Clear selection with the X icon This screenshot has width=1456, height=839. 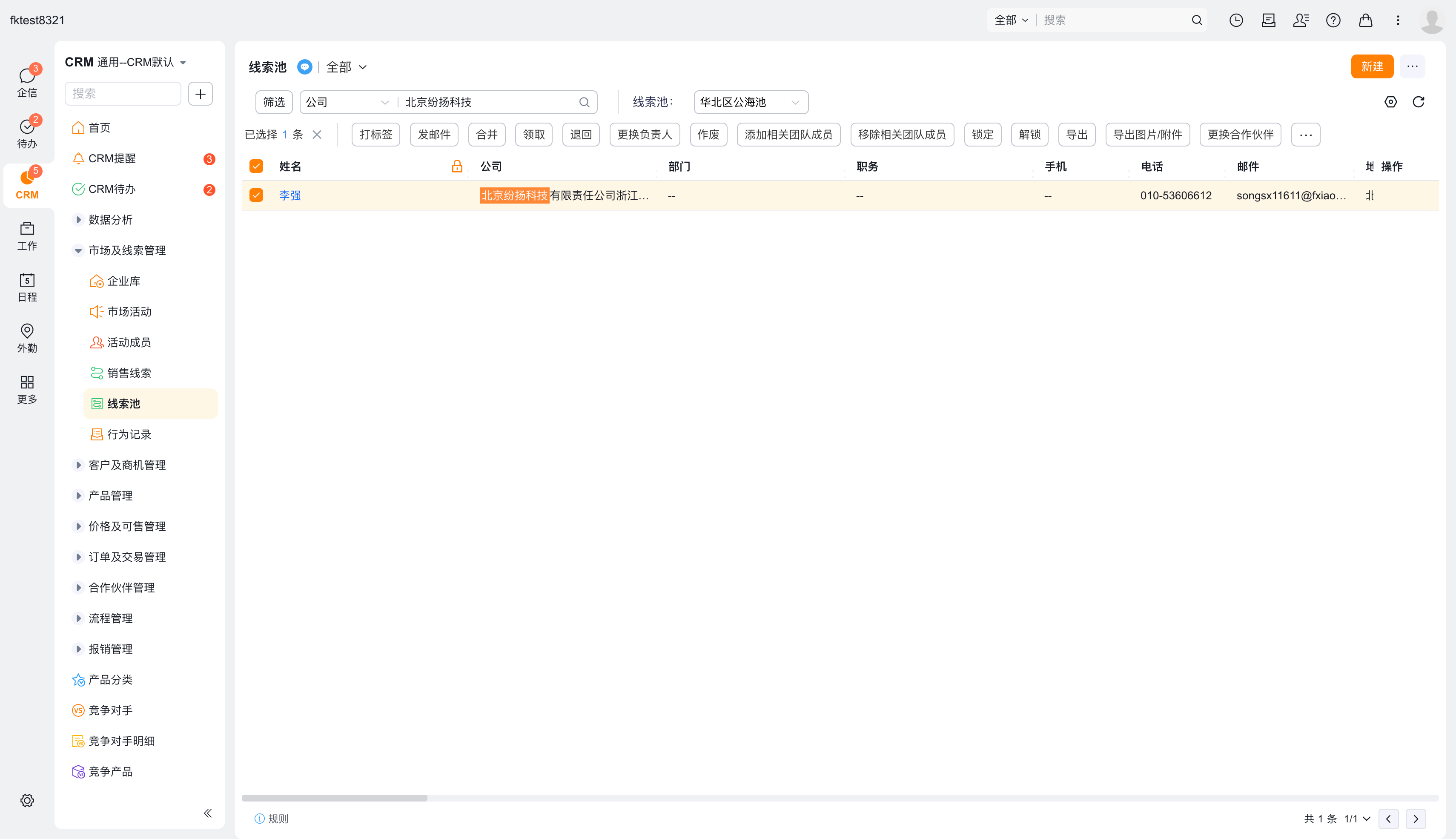tap(317, 134)
